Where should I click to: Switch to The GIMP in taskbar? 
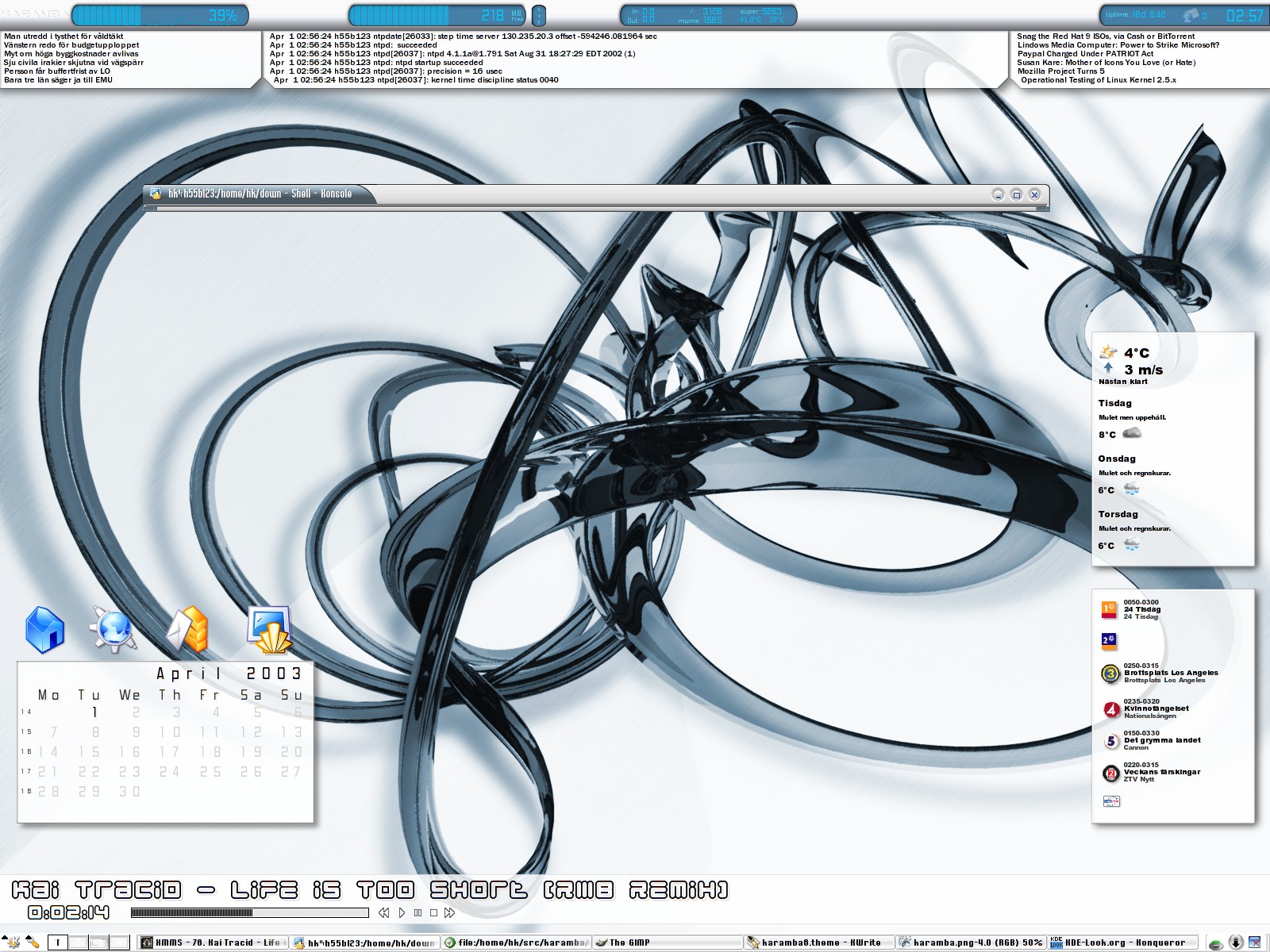(x=668, y=942)
